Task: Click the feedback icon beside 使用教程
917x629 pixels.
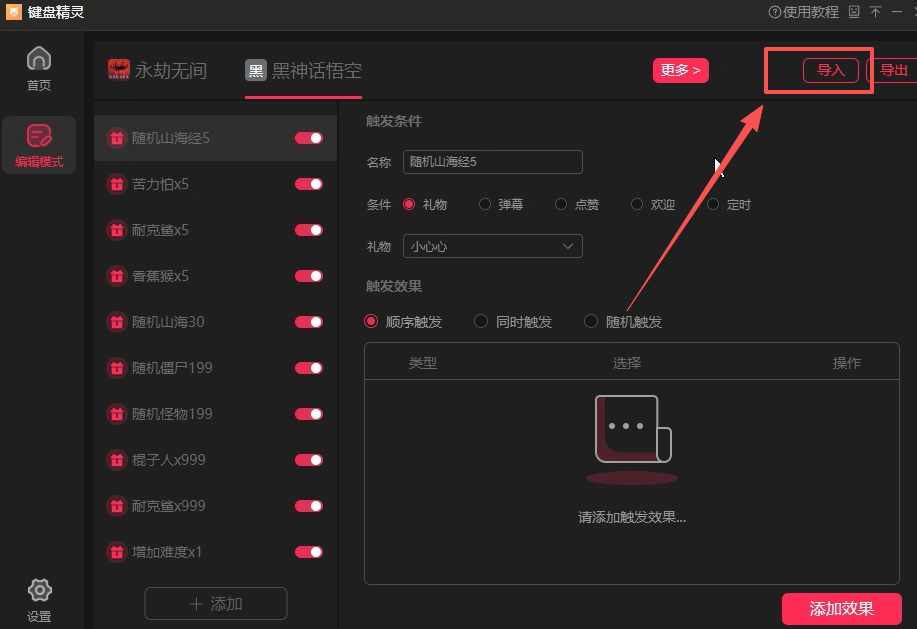Action: click(854, 12)
